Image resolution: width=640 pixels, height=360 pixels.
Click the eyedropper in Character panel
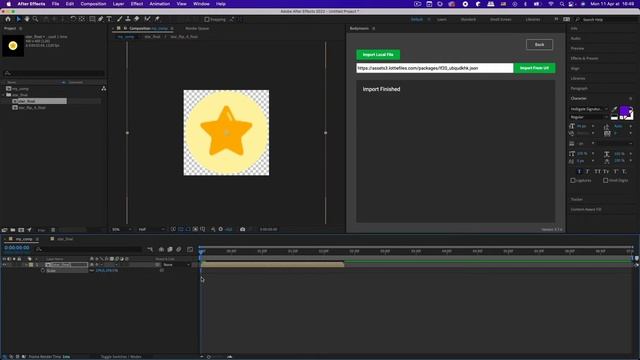(x=615, y=109)
